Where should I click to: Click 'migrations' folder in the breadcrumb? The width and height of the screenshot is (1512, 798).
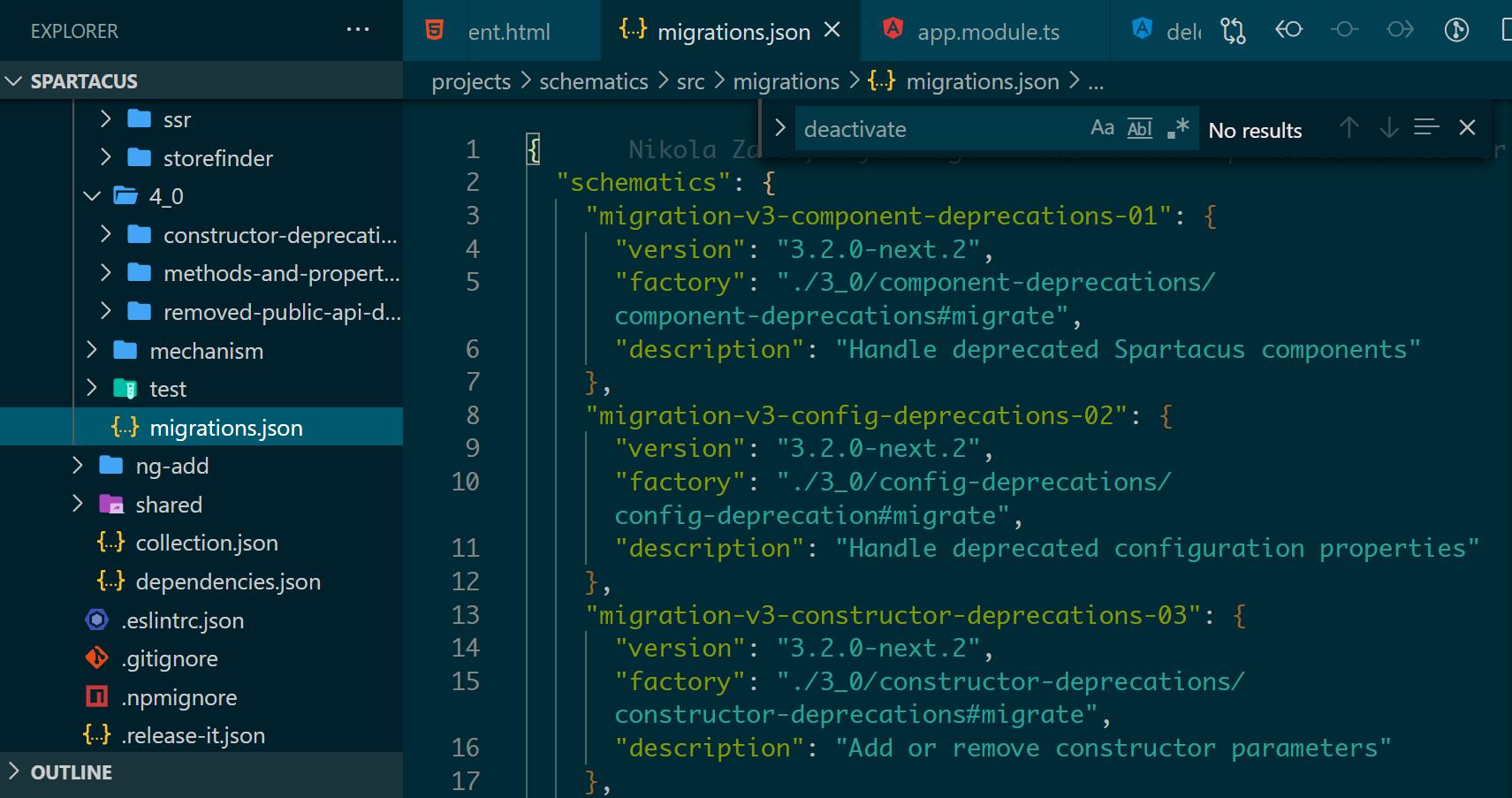(x=786, y=81)
